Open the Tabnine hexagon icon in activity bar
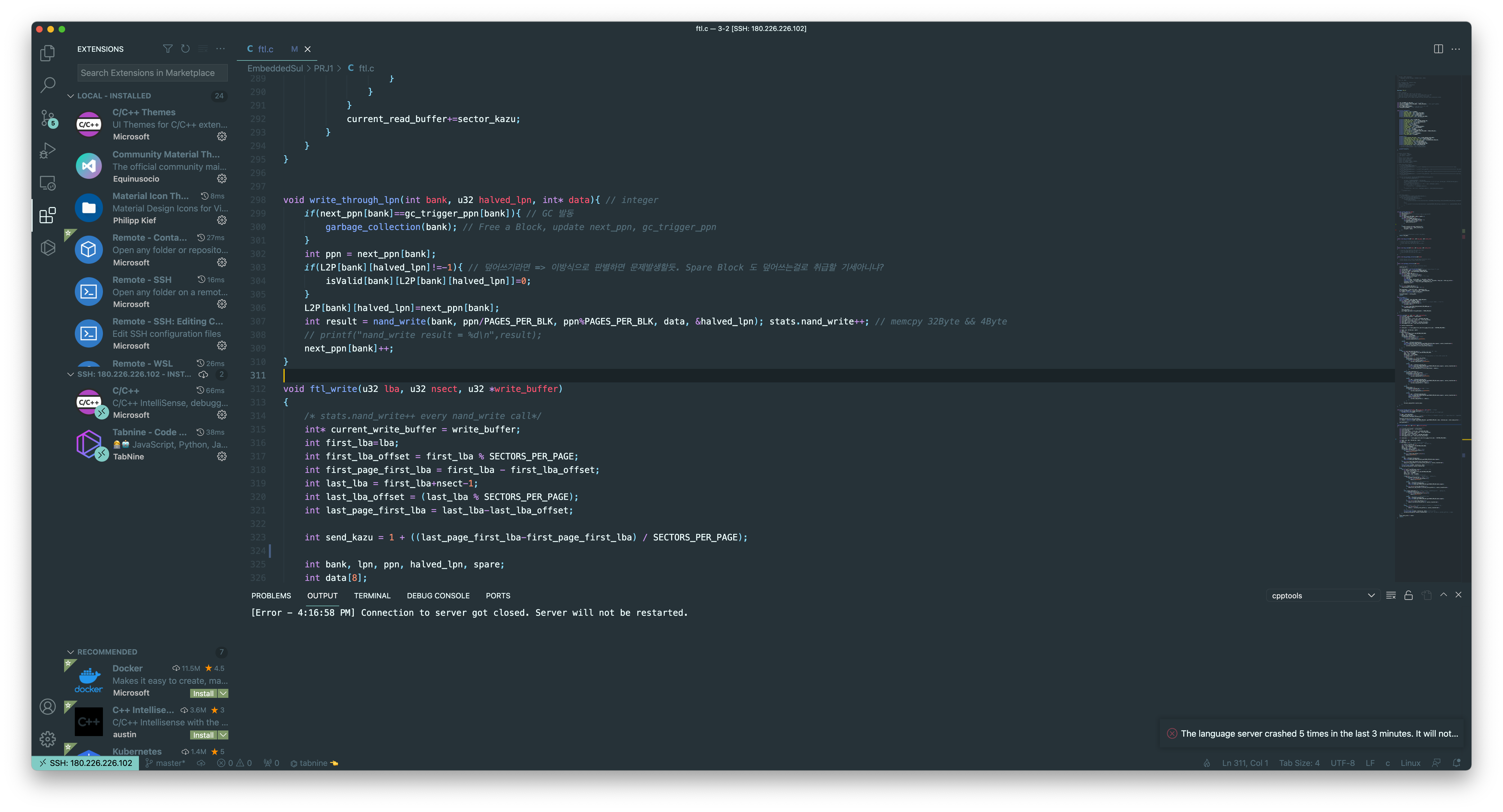Screen dimensions: 1503x812 click(x=47, y=248)
